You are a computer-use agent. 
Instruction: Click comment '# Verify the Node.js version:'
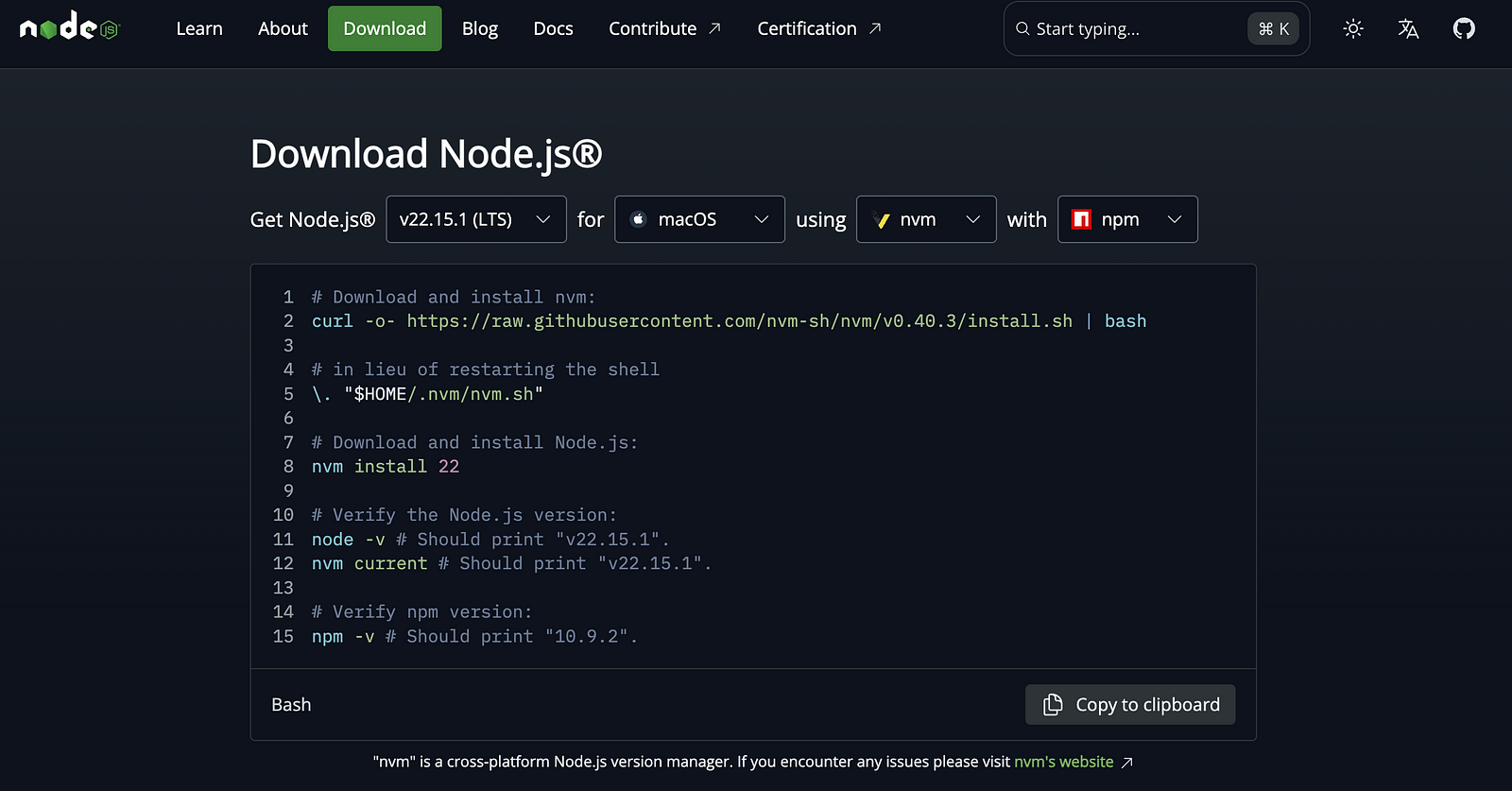pyautogui.click(x=464, y=515)
